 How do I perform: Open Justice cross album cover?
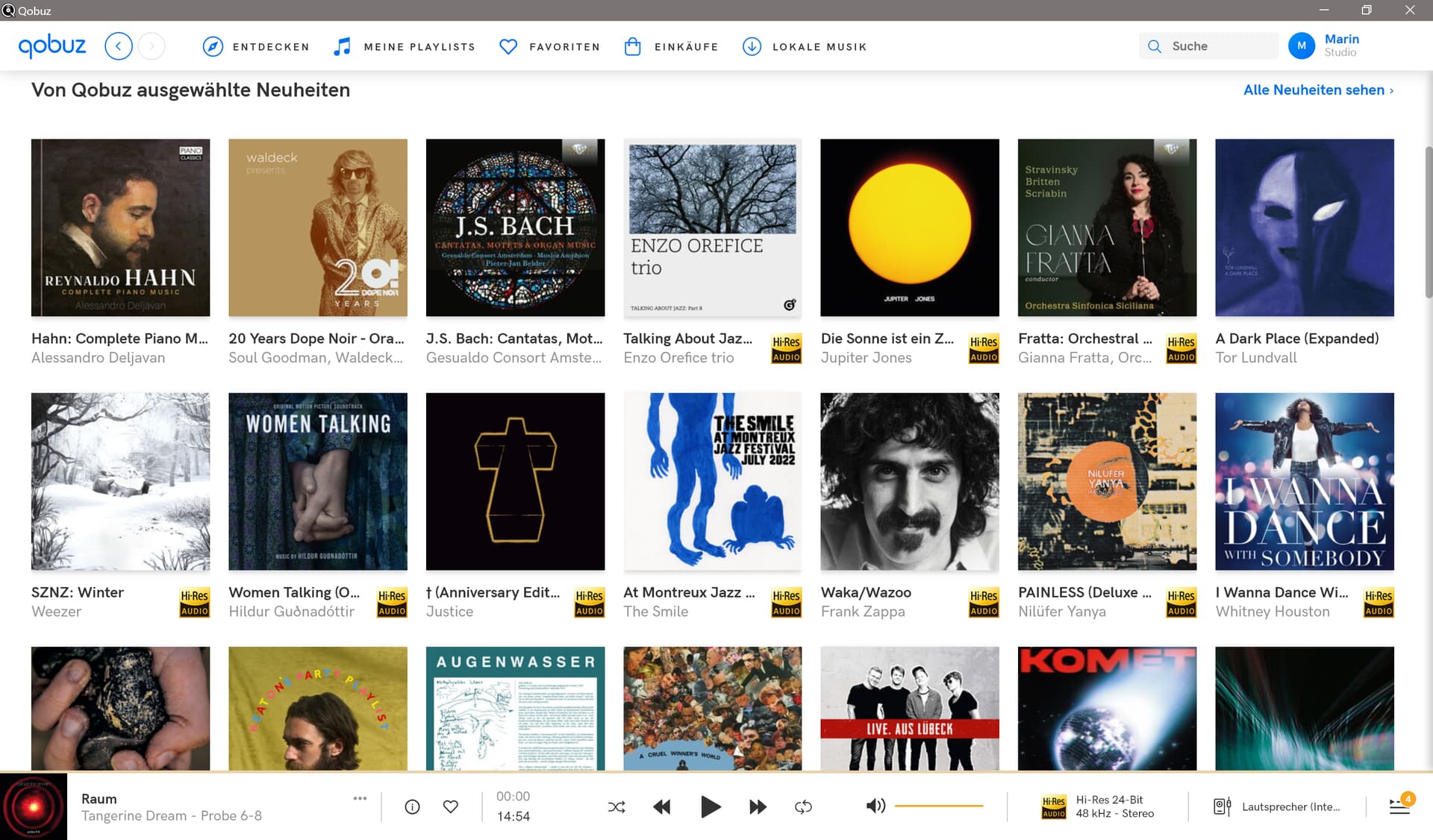pyautogui.click(x=515, y=481)
